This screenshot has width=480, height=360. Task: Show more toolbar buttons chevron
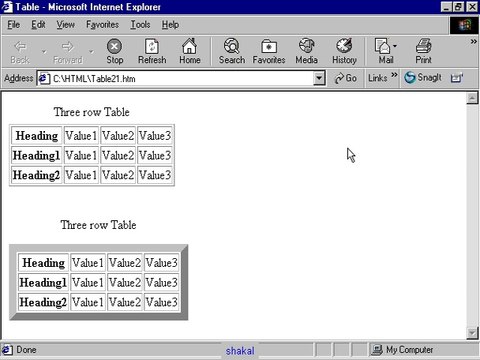(473, 42)
